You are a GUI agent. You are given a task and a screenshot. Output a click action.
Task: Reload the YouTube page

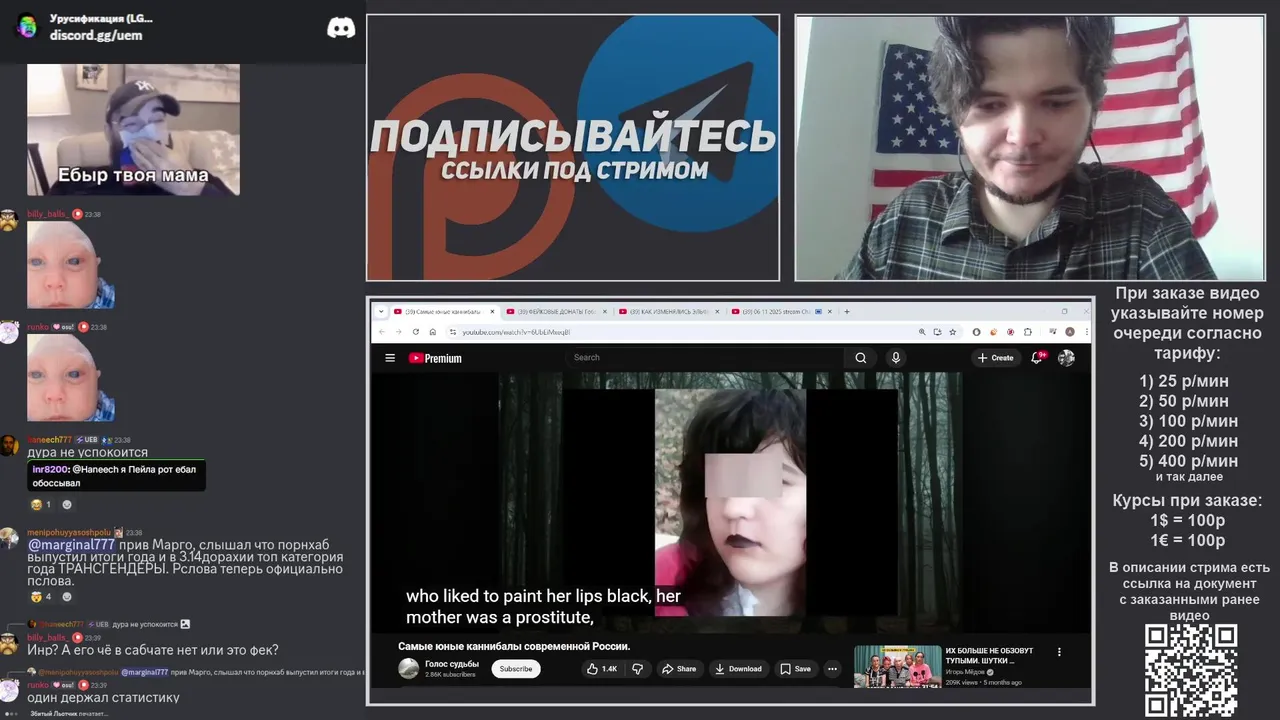tap(415, 332)
